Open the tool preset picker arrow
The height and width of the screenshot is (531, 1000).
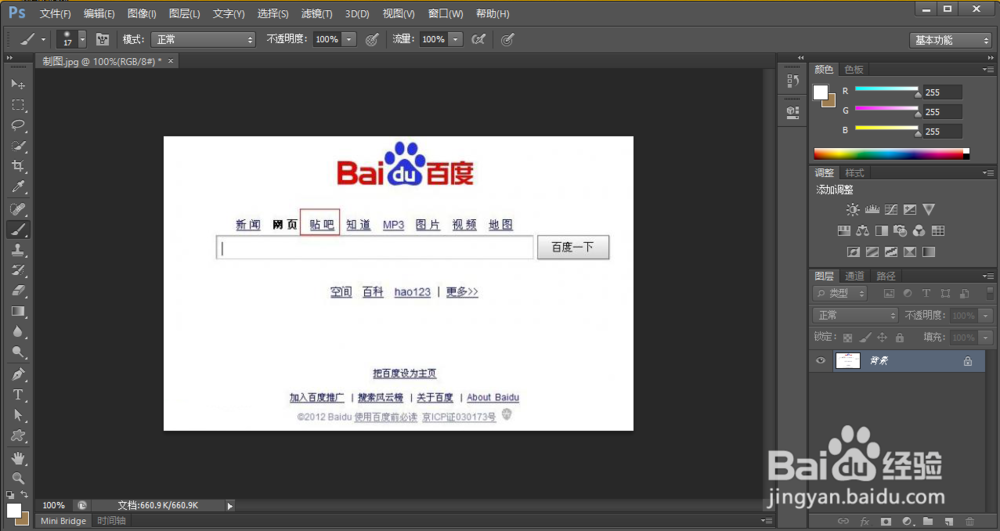pyautogui.click(x=43, y=40)
